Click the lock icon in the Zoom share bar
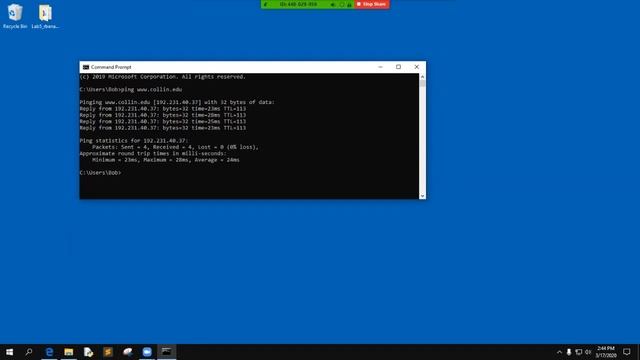640x360 pixels. point(349,4)
